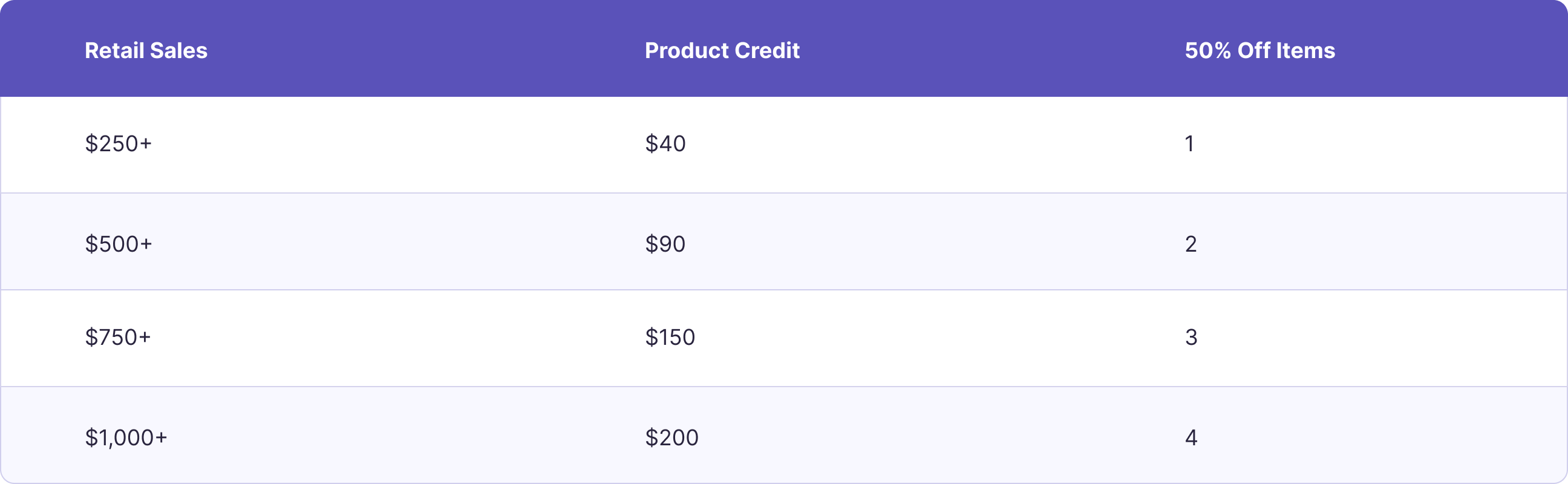This screenshot has width=1568, height=484.
Task: Select the $1,000+ retail sales cell
Action: pyautogui.click(x=126, y=438)
